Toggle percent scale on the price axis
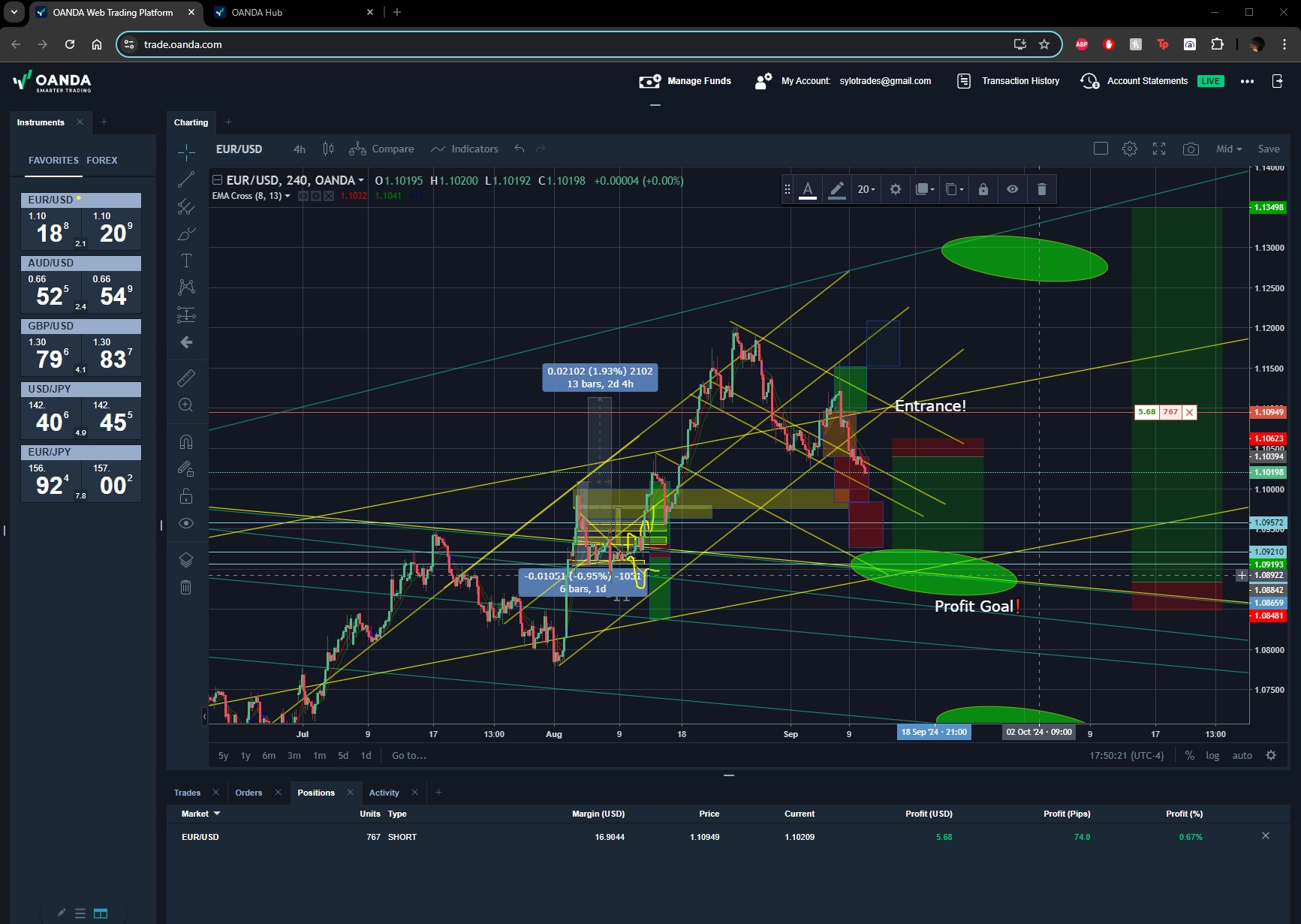 (x=1190, y=756)
